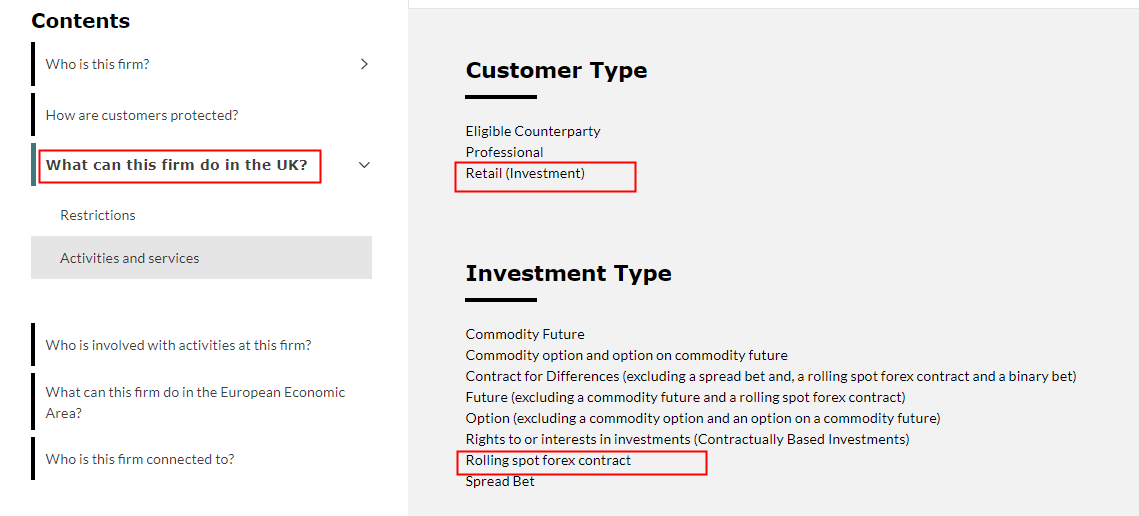Screen dimensions: 1139x516
Task: Click the "Professional" customer type entry
Action: pyautogui.click(x=505, y=152)
